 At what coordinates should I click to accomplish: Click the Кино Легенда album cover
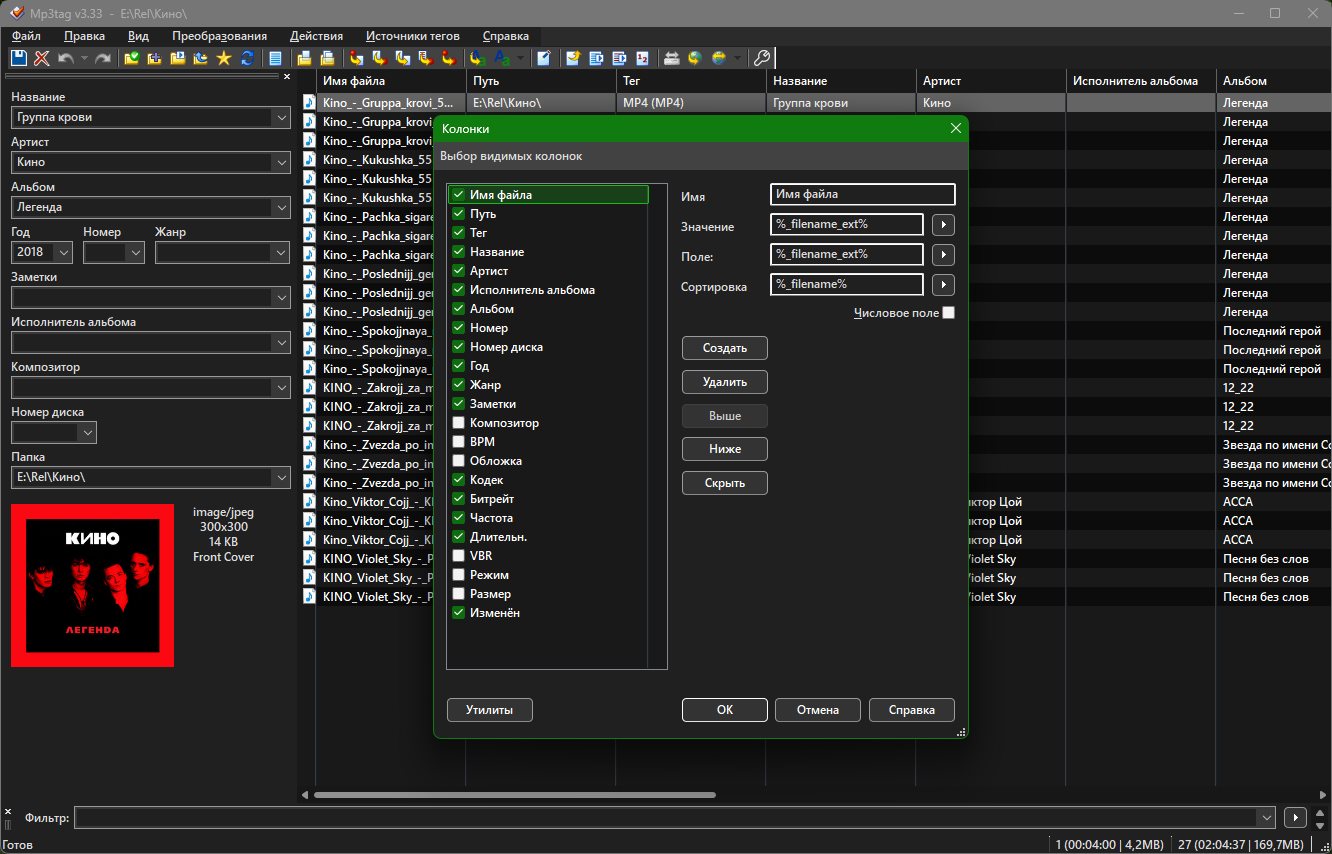click(x=92, y=585)
